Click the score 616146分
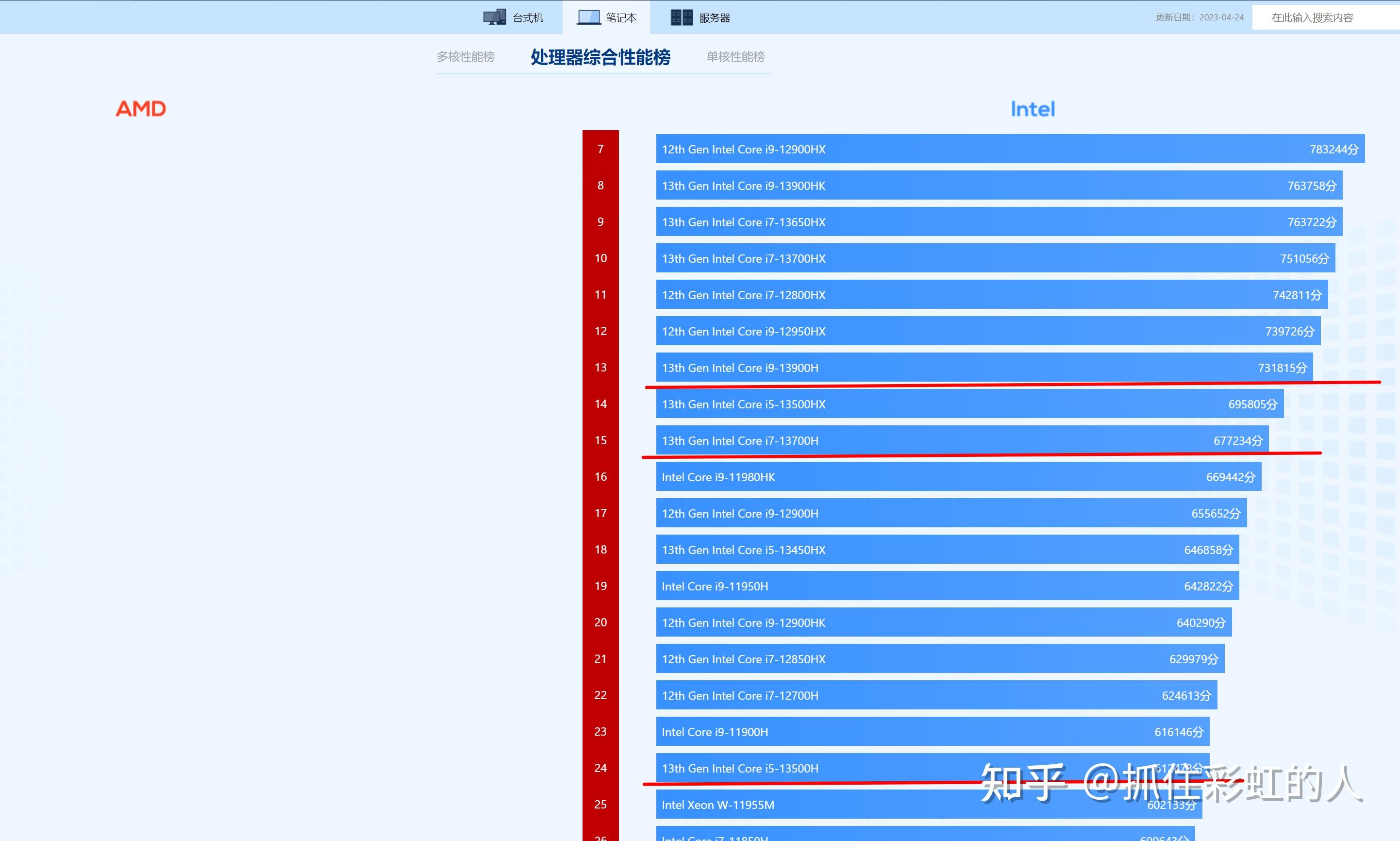This screenshot has height=841, width=1400. 1179,732
